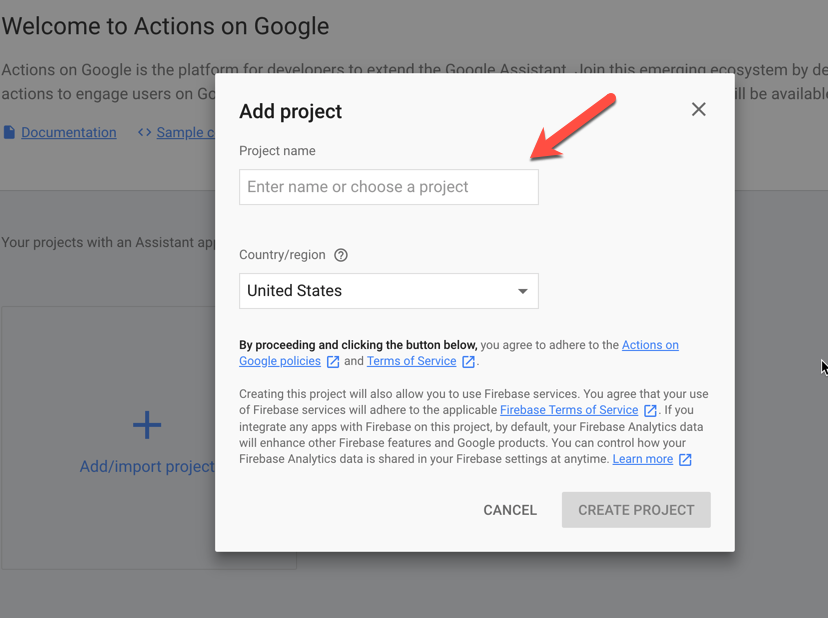This screenshot has height=618, width=828.
Task: Click the 'Welcome to Actions on Google' heading
Action: pyautogui.click(x=165, y=26)
